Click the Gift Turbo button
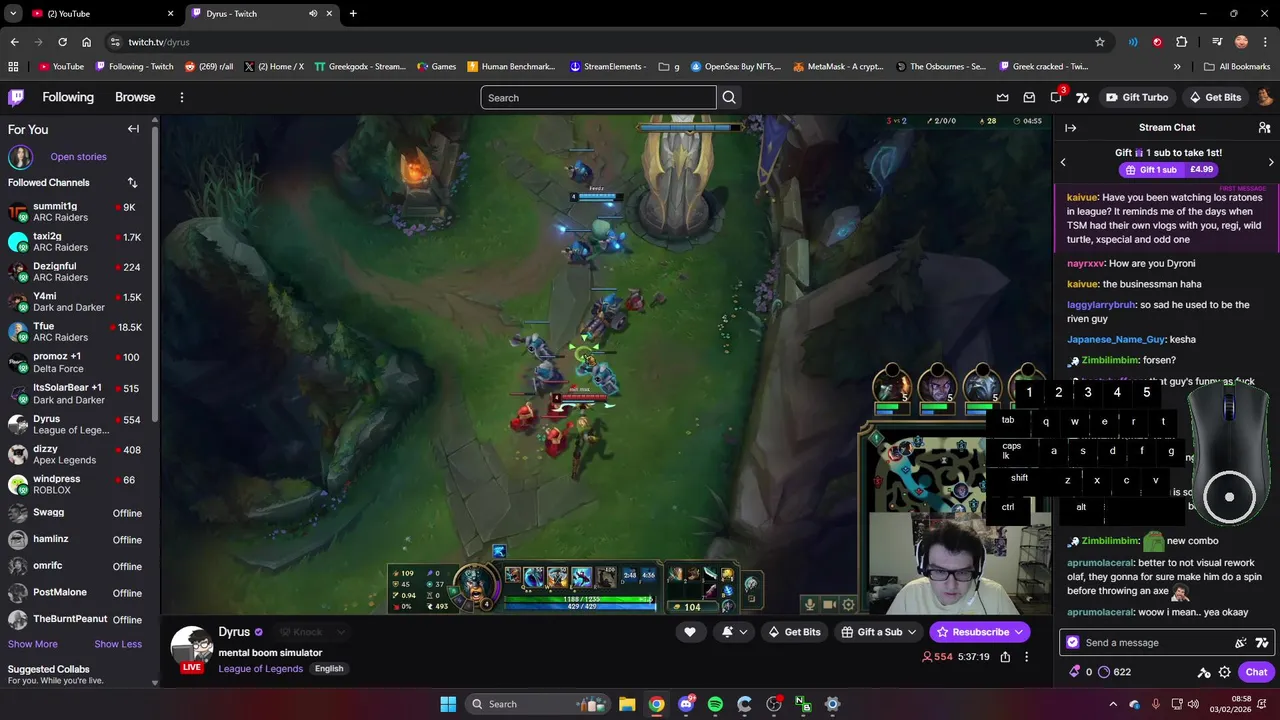Screen dimensions: 1280x720 tap(1138, 97)
